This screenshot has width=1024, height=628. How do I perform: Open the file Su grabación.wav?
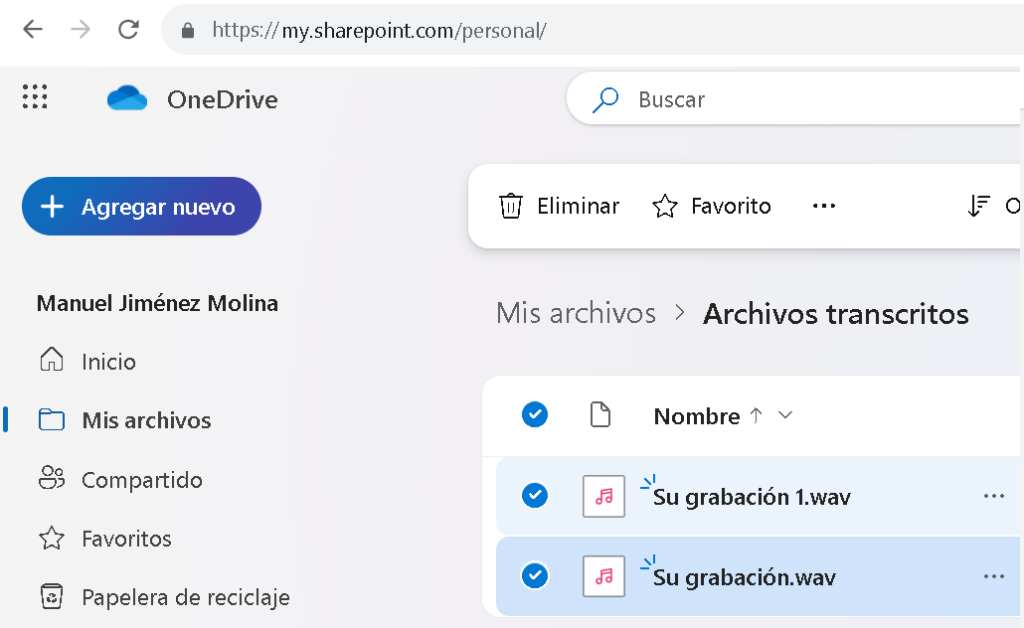744,578
